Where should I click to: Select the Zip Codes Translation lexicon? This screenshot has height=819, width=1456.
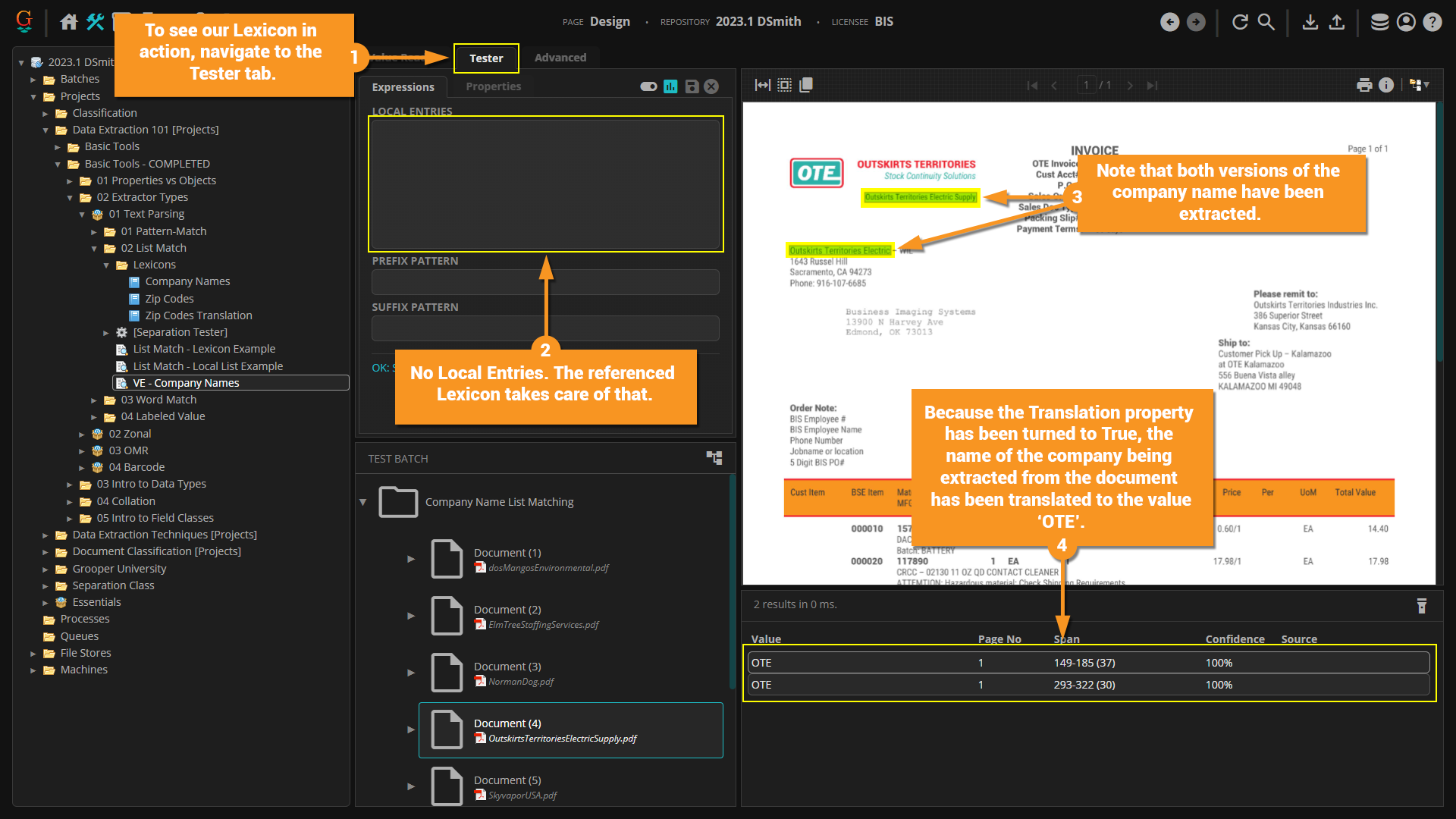[198, 315]
